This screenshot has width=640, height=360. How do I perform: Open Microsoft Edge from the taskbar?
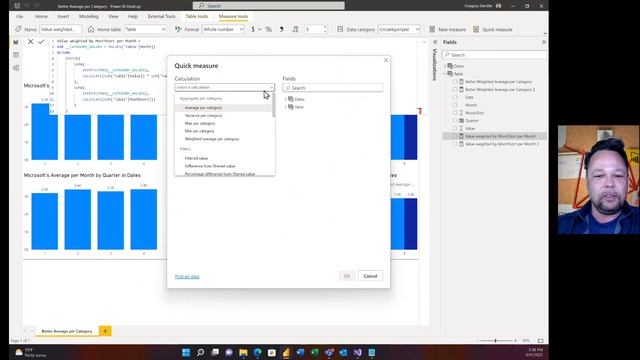[258, 352]
